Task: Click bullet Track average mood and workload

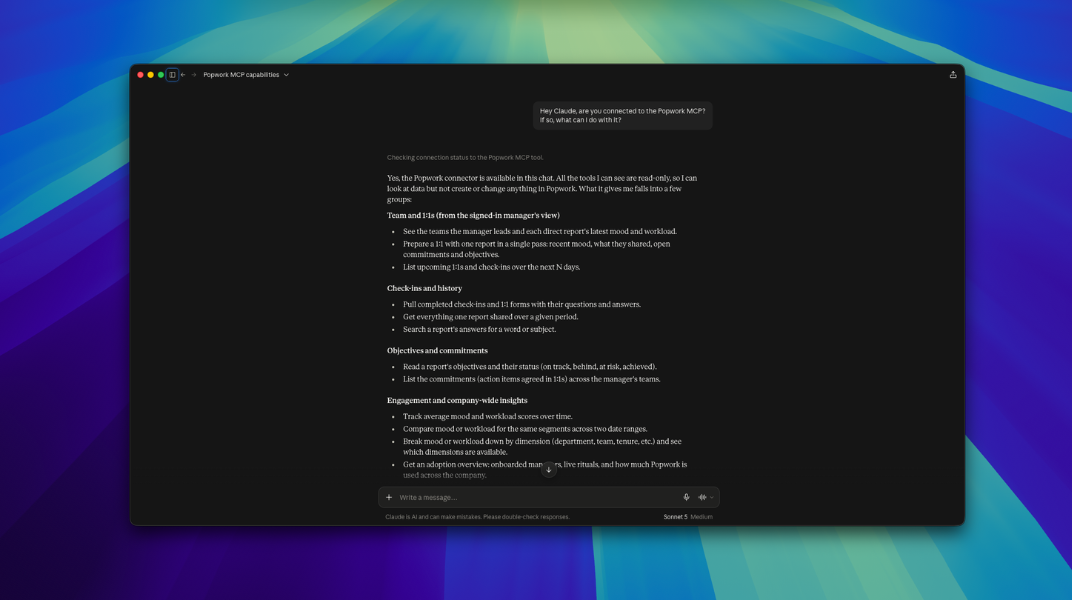Action: [487, 416]
